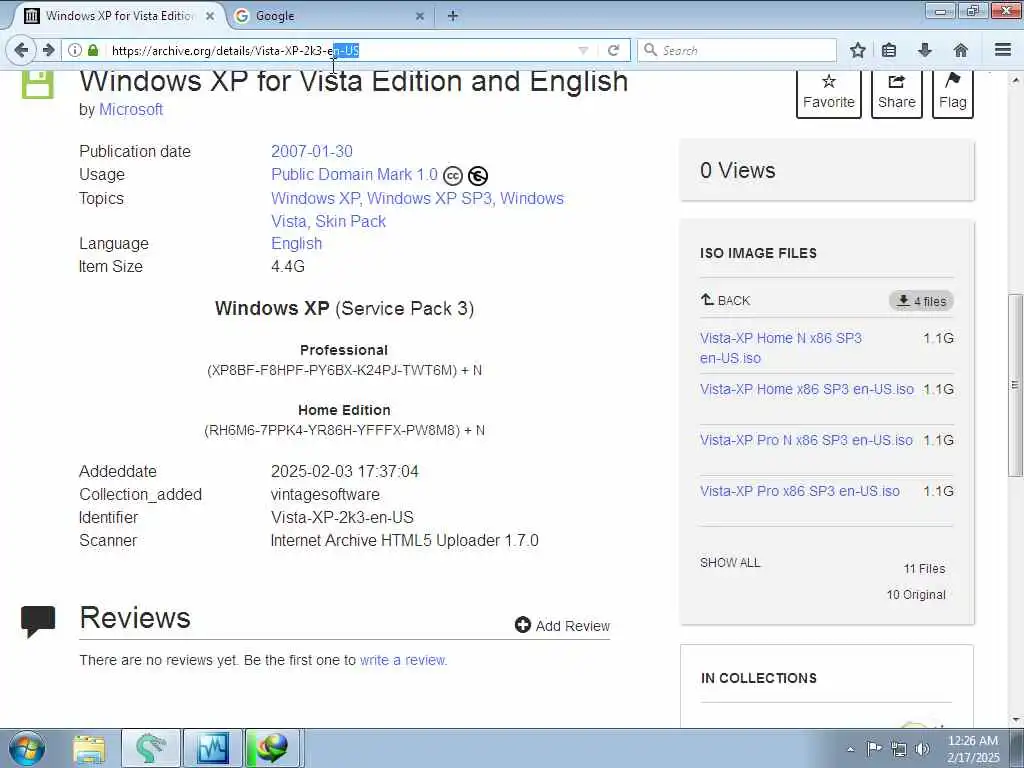
Task: Open the bookmarks list icon
Action: tap(889, 50)
